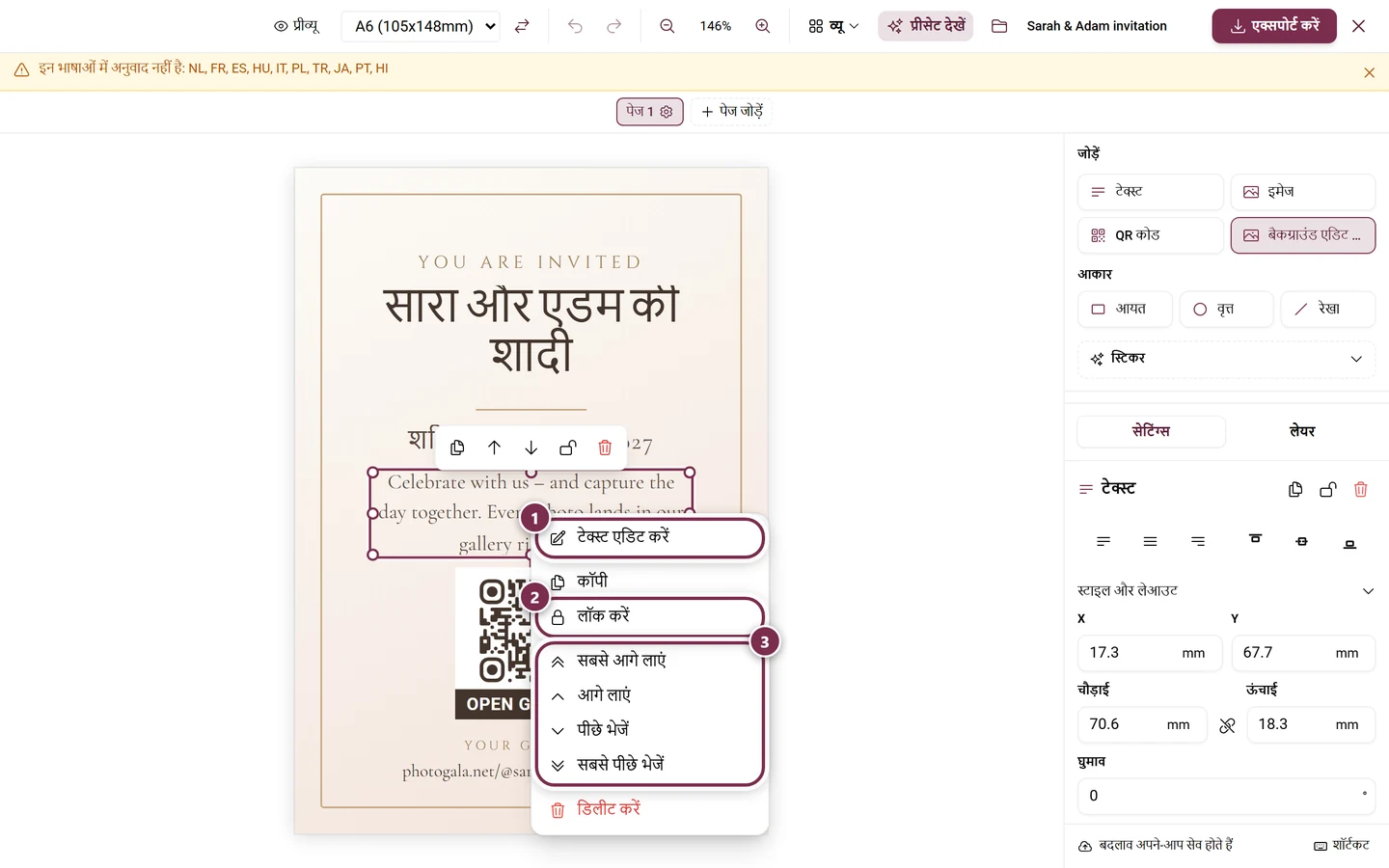This screenshot has height=868, width=1389.
Task: Delete element using floating toolbar trash icon
Action: pos(605,448)
